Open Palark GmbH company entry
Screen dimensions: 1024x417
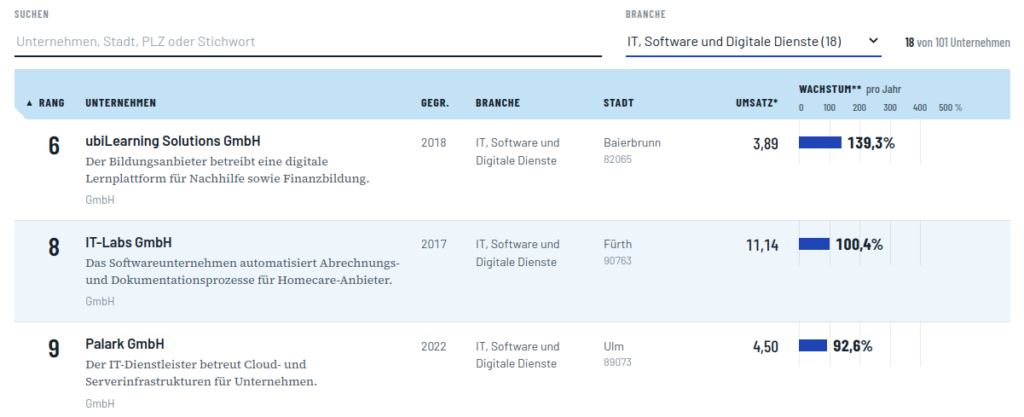click(x=125, y=344)
